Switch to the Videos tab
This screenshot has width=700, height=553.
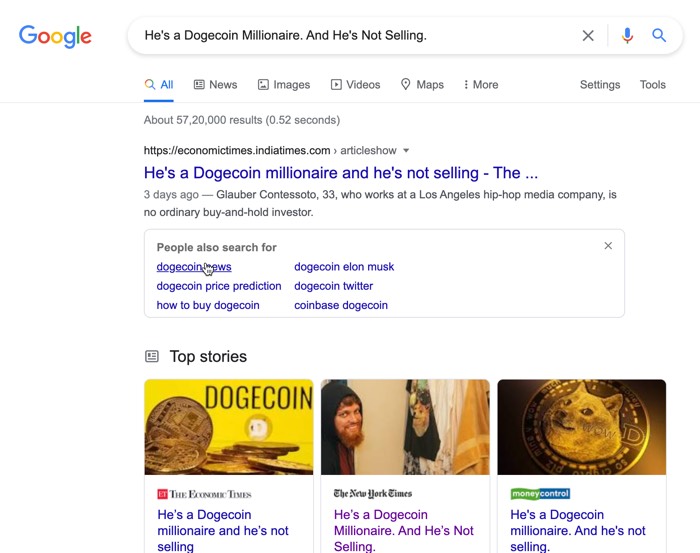click(x=355, y=84)
